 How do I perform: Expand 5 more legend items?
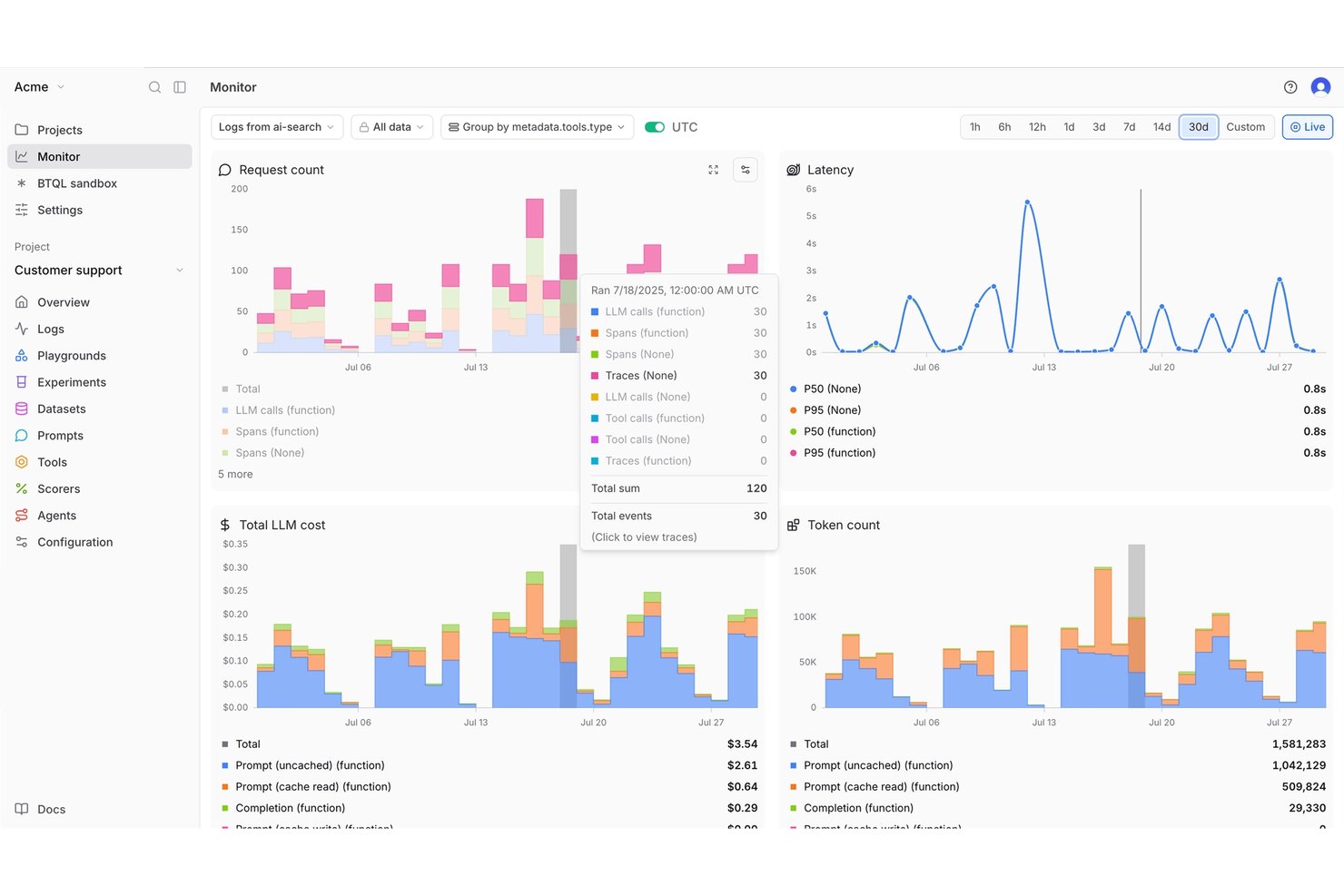(235, 474)
